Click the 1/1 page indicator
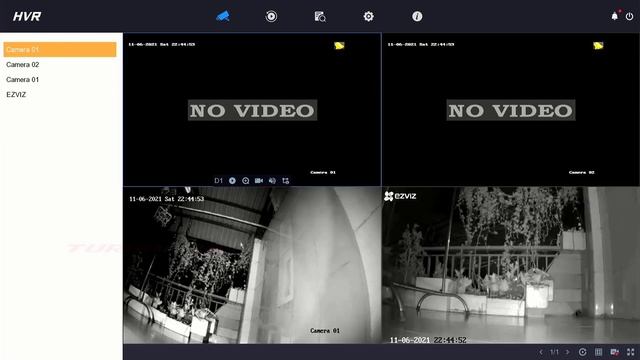640x360 pixels. pos(554,352)
